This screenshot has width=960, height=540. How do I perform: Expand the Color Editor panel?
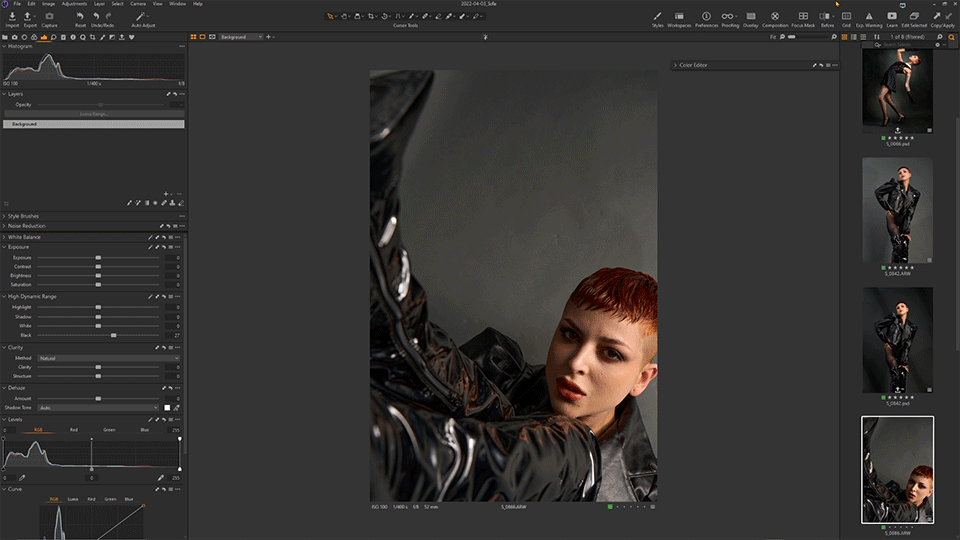coord(675,65)
